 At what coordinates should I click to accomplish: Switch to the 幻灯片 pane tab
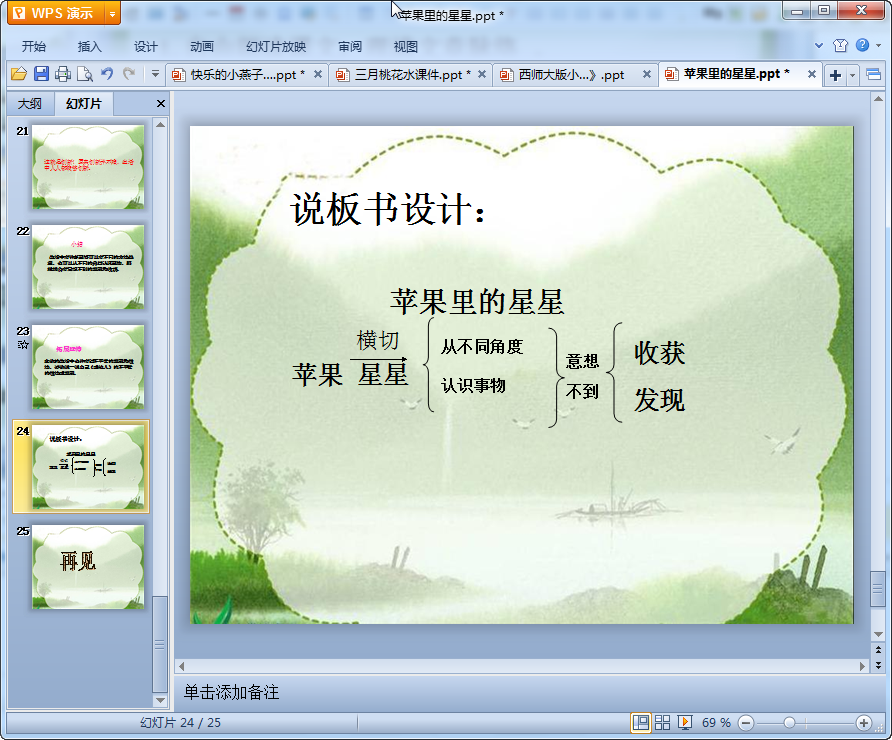(x=84, y=104)
